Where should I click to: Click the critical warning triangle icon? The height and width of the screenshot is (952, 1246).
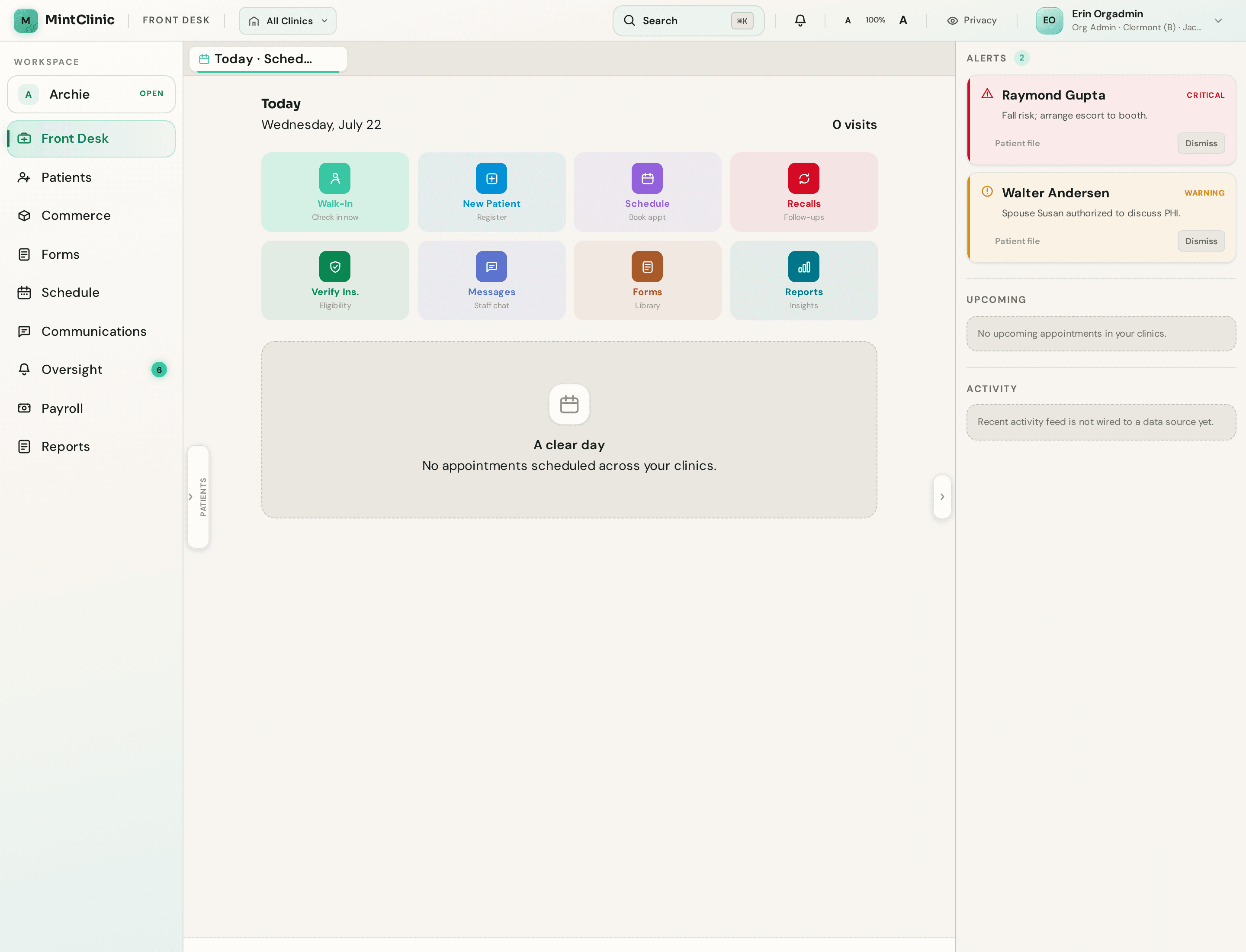pyautogui.click(x=987, y=94)
